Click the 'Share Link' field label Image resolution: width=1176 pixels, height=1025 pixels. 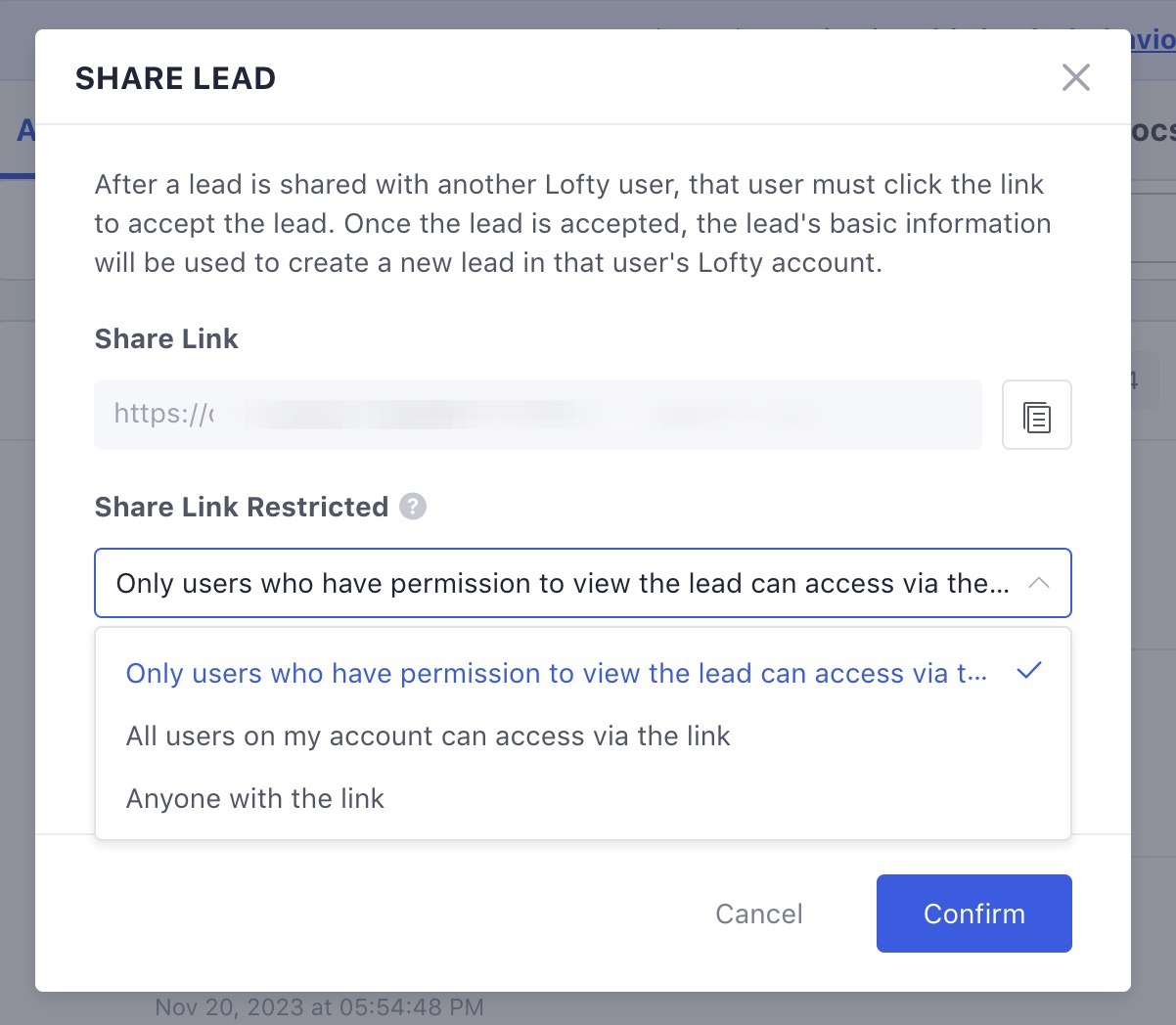pos(166,338)
